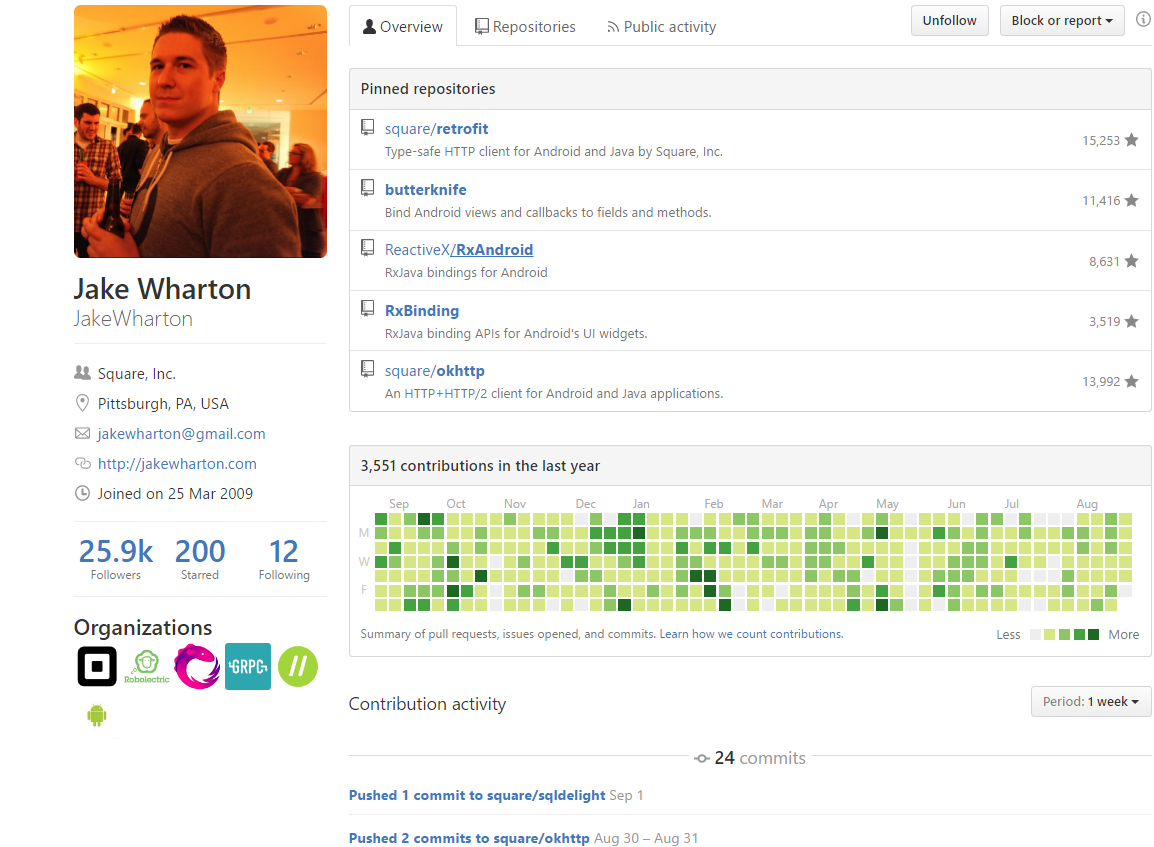Visit the http://jakewharton.com website link
This screenshot has height=847, width=1154.
tap(177, 464)
